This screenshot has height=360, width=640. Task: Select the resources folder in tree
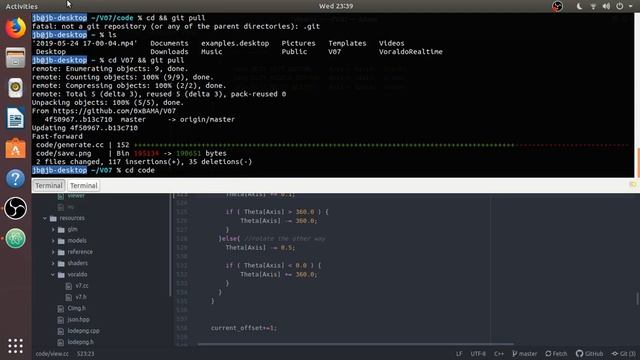coord(72,218)
